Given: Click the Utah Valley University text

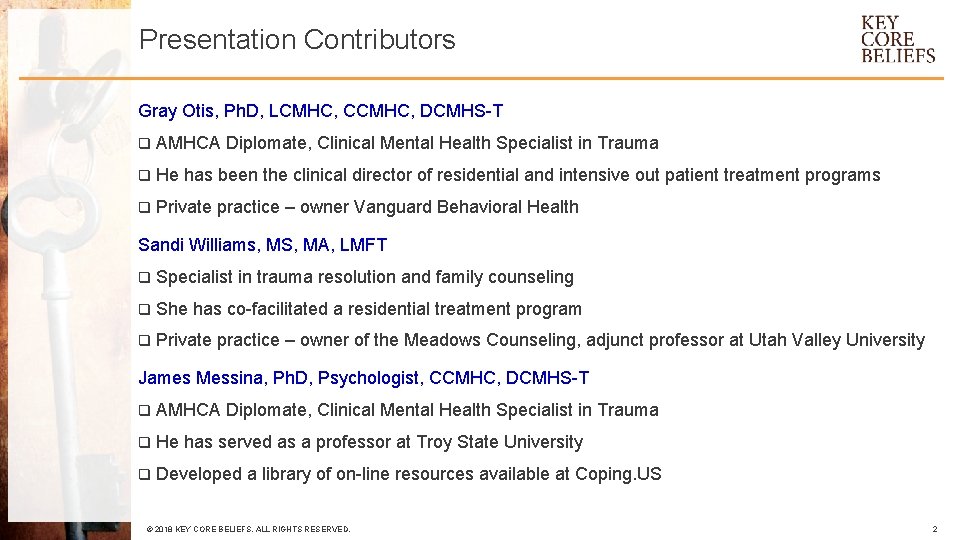Looking at the screenshot, I should 836,340.
